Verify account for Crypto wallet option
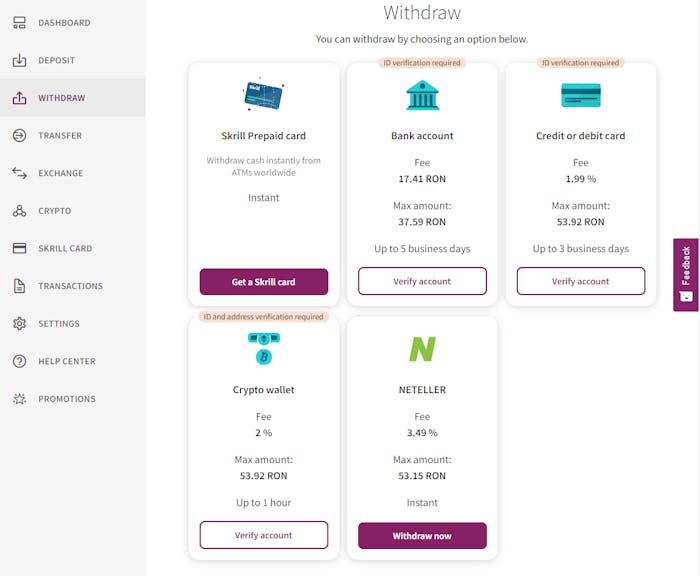The height and width of the screenshot is (576, 700). click(x=263, y=535)
